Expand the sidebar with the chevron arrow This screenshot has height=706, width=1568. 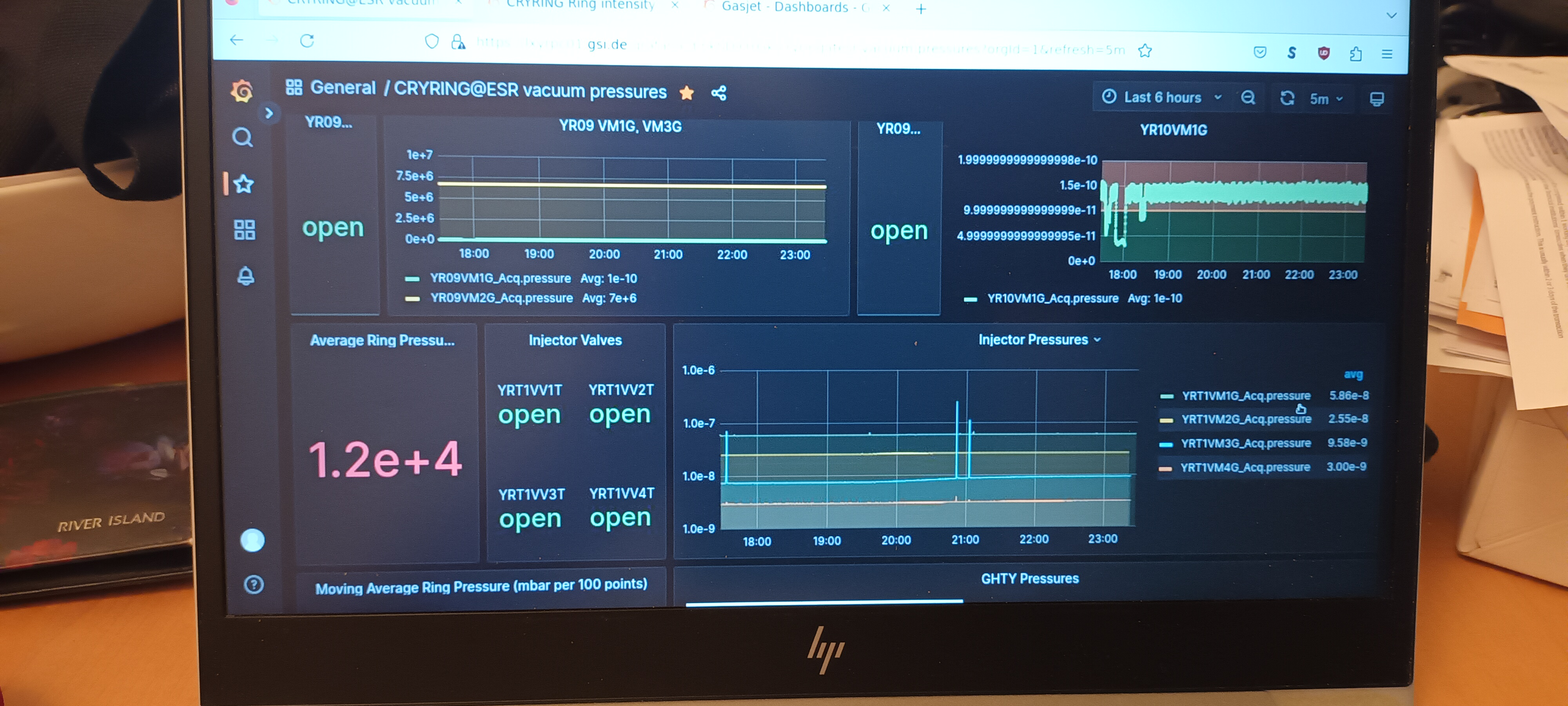[269, 113]
